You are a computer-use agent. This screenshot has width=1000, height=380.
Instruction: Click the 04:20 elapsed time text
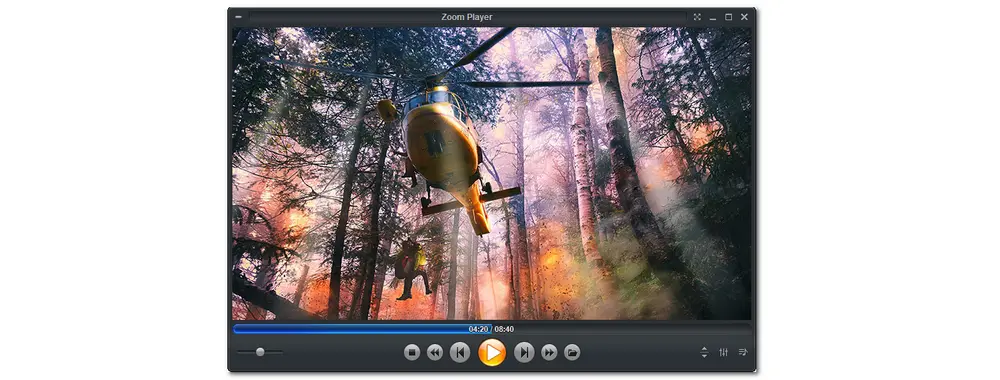pyautogui.click(x=478, y=329)
